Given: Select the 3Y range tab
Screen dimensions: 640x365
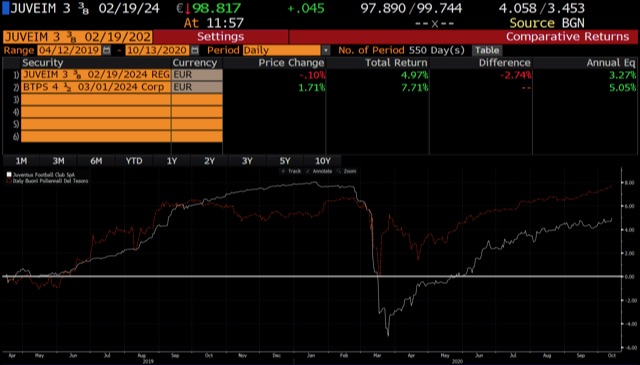Looking at the screenshot, I should click(x=247, y=161).
